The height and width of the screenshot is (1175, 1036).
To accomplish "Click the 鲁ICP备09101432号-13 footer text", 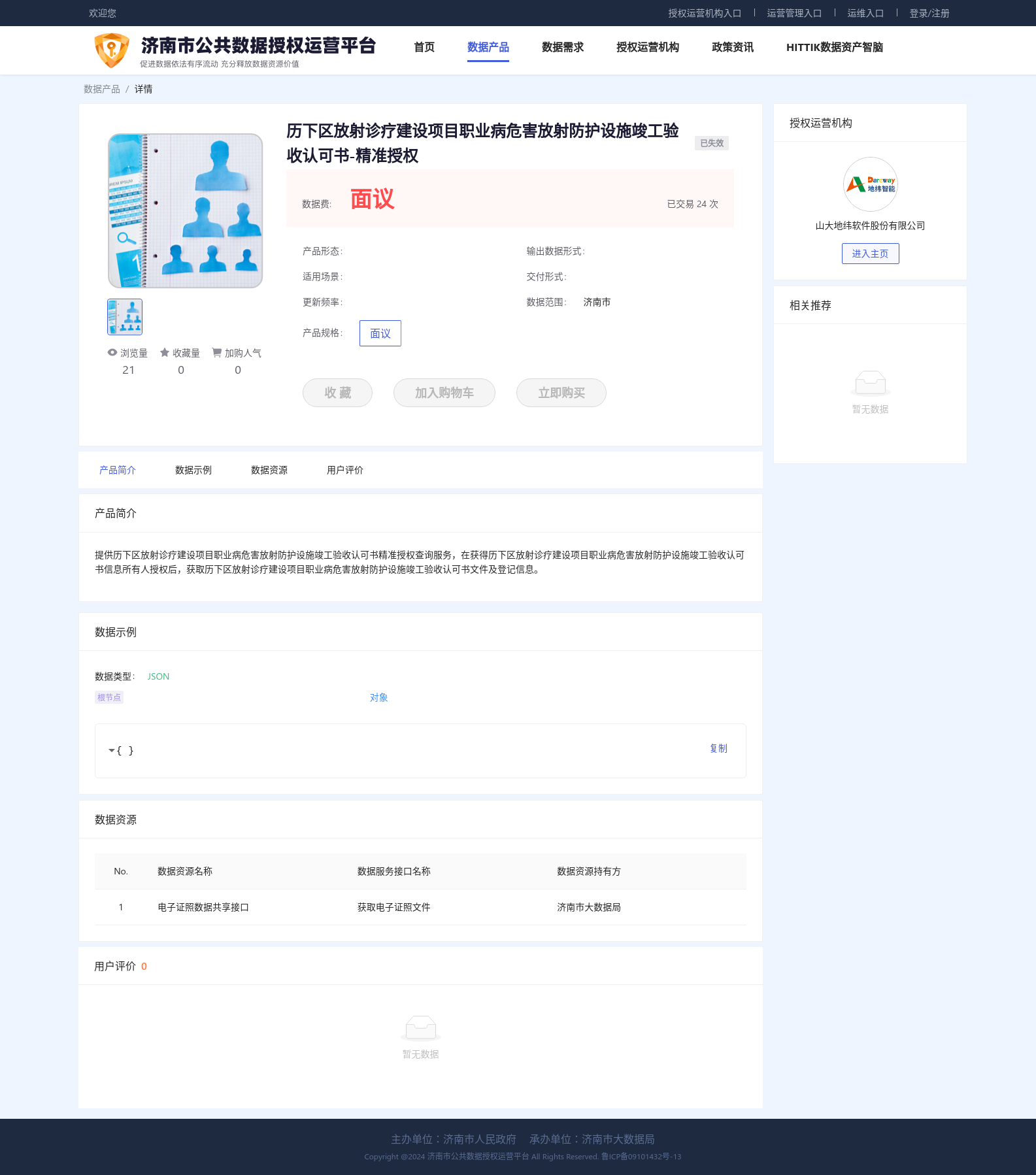I will pyautogui.click(x=641, y=1156).
